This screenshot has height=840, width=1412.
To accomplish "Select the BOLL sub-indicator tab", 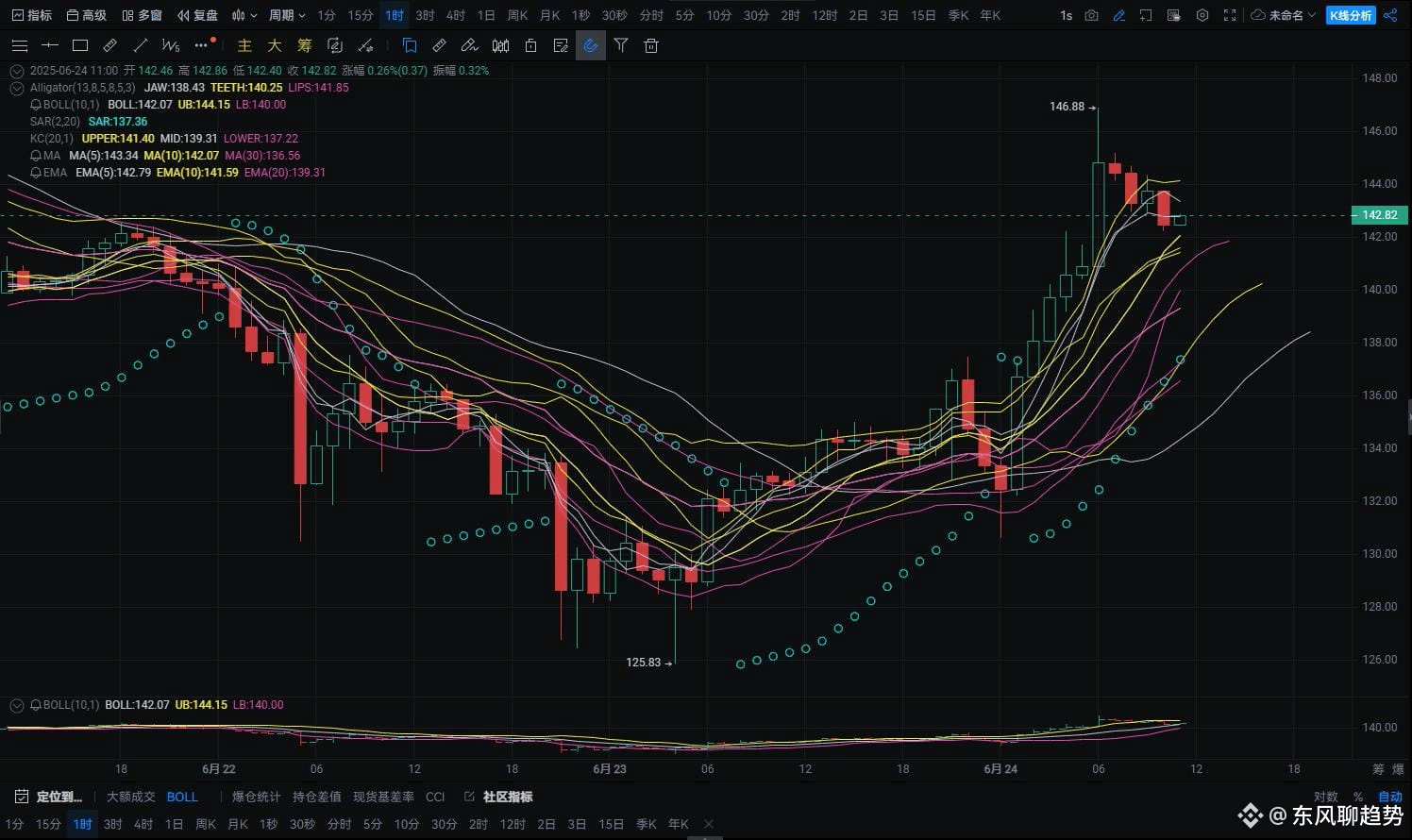I will pyautogui.click(x=182, y=797).
